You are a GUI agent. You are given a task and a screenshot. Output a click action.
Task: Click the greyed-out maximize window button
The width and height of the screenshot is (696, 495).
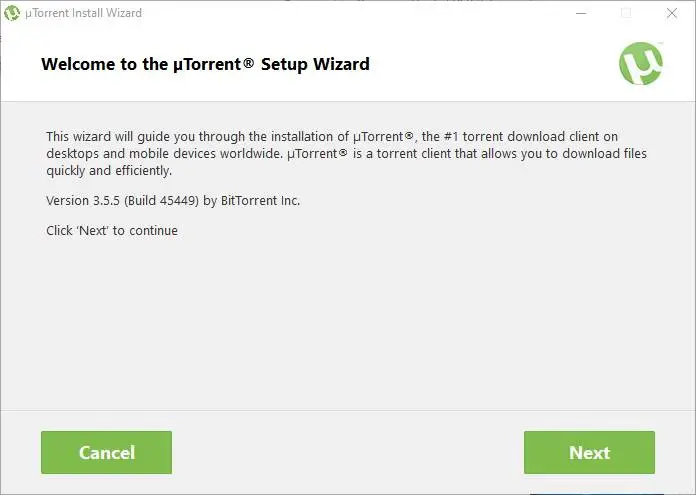tap(626, 14)
